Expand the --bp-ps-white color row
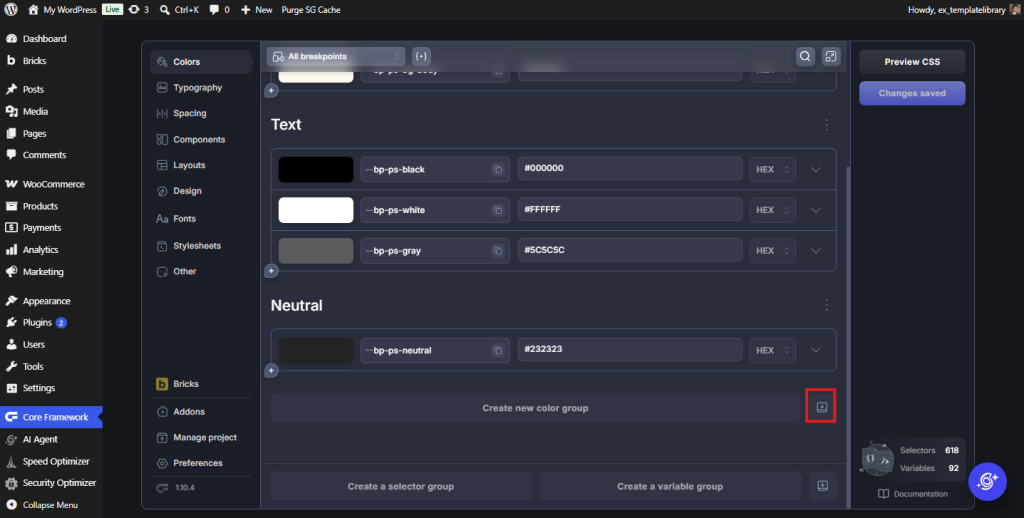The height and width of the screenshot is (518, 1024). coord(816,210)
